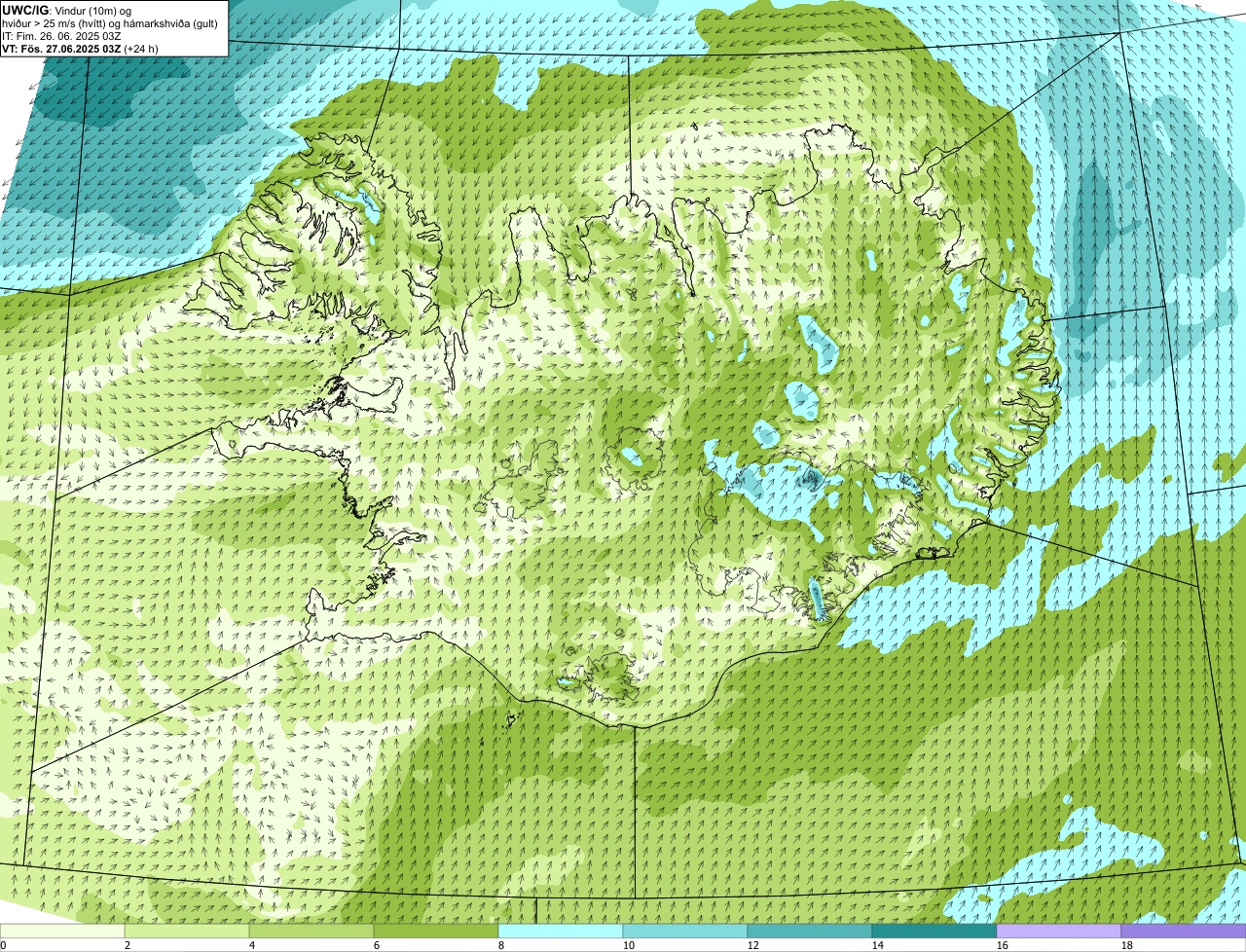1246x952 pixels.
Task: Click the legend scale label "12"
Action: click(x=753, y=945)
